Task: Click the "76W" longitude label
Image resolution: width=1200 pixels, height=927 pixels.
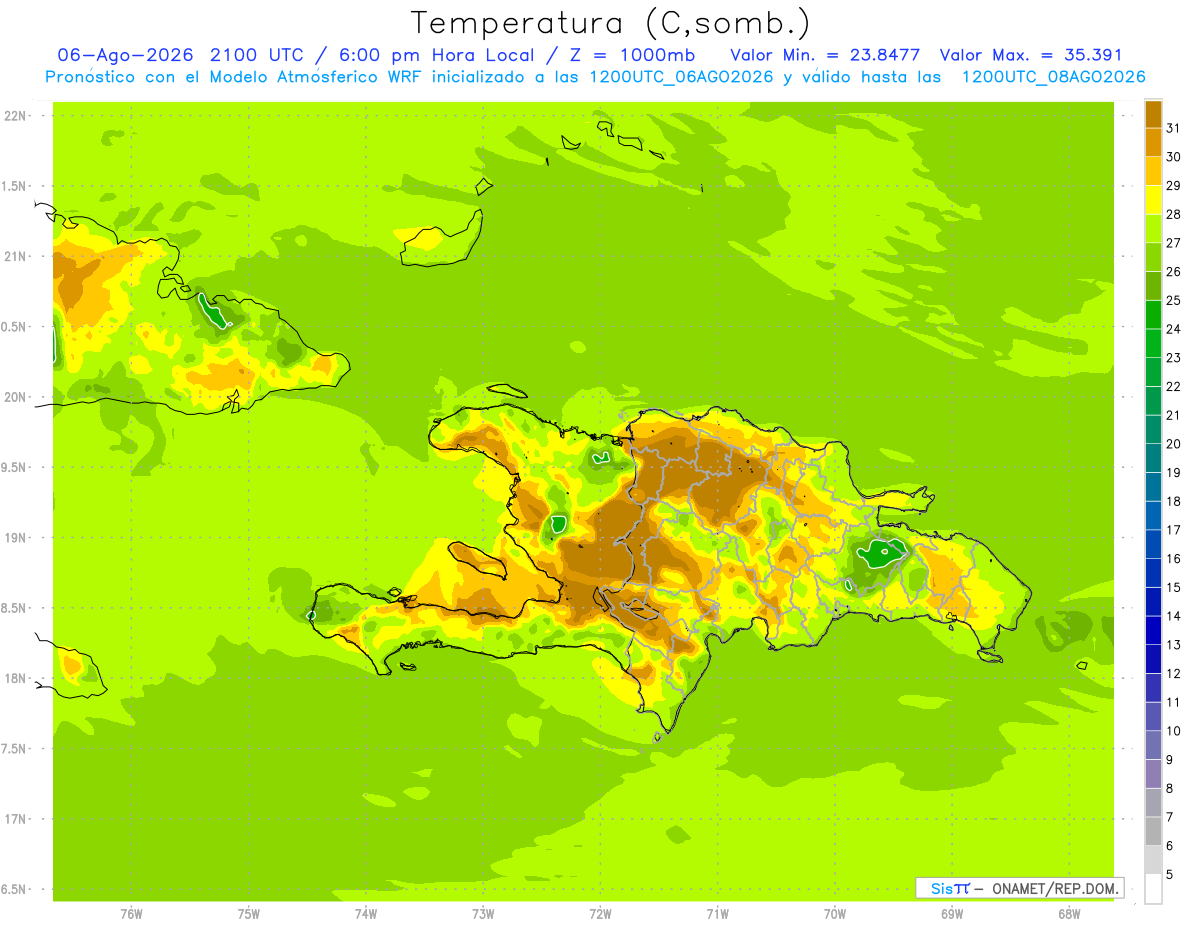Action: point(131,914)
